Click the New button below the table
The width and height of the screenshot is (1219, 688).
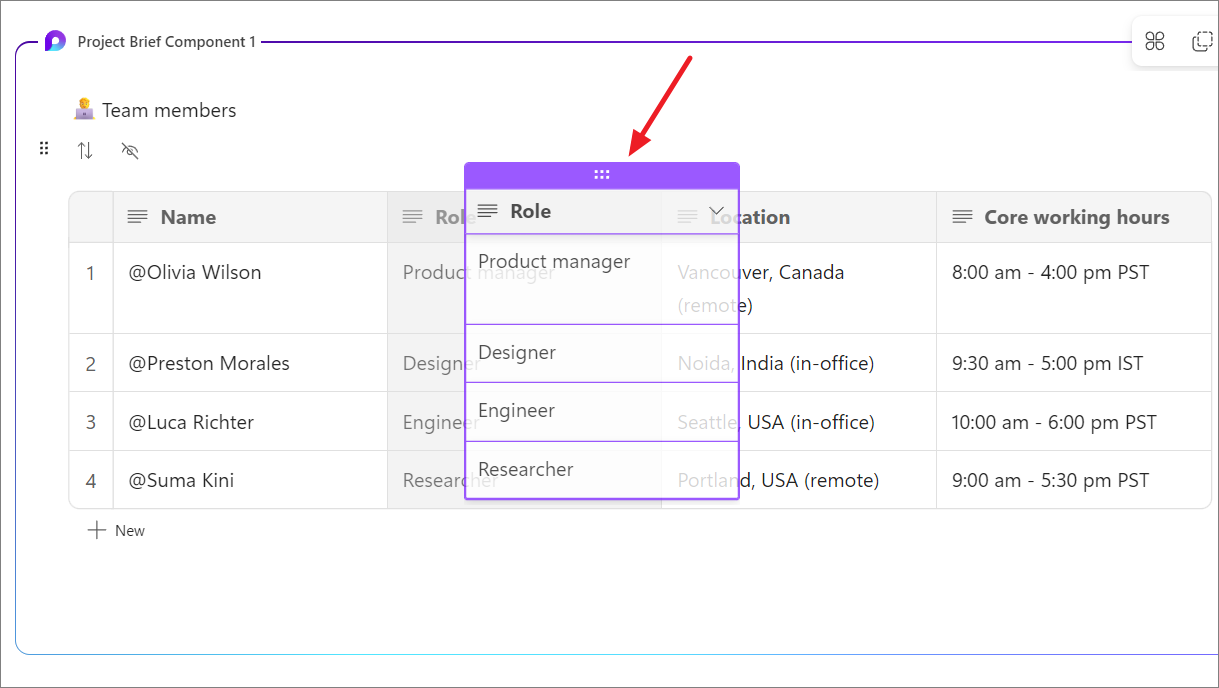tap(116, 530)
